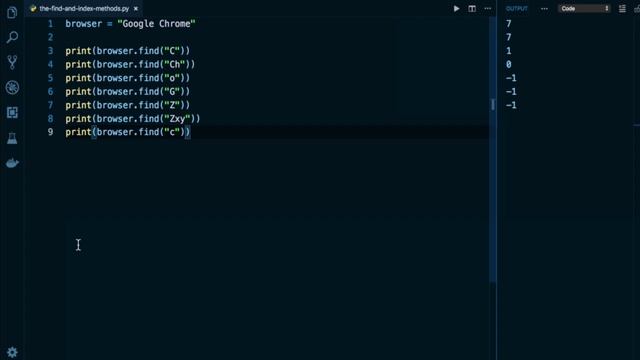Split the editor to the right
This screenshot has width=640, height=360.
472,9
